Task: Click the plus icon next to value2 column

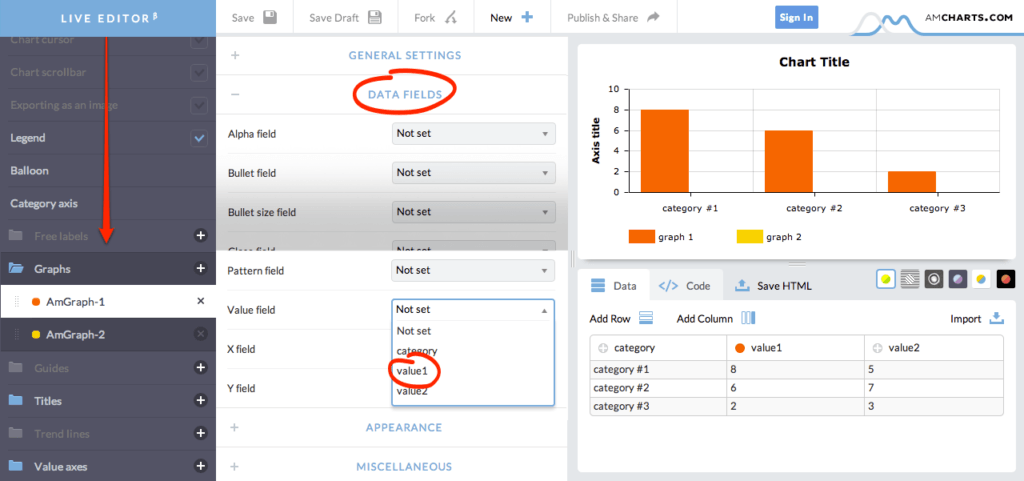Action: click(x=878, y=349)
